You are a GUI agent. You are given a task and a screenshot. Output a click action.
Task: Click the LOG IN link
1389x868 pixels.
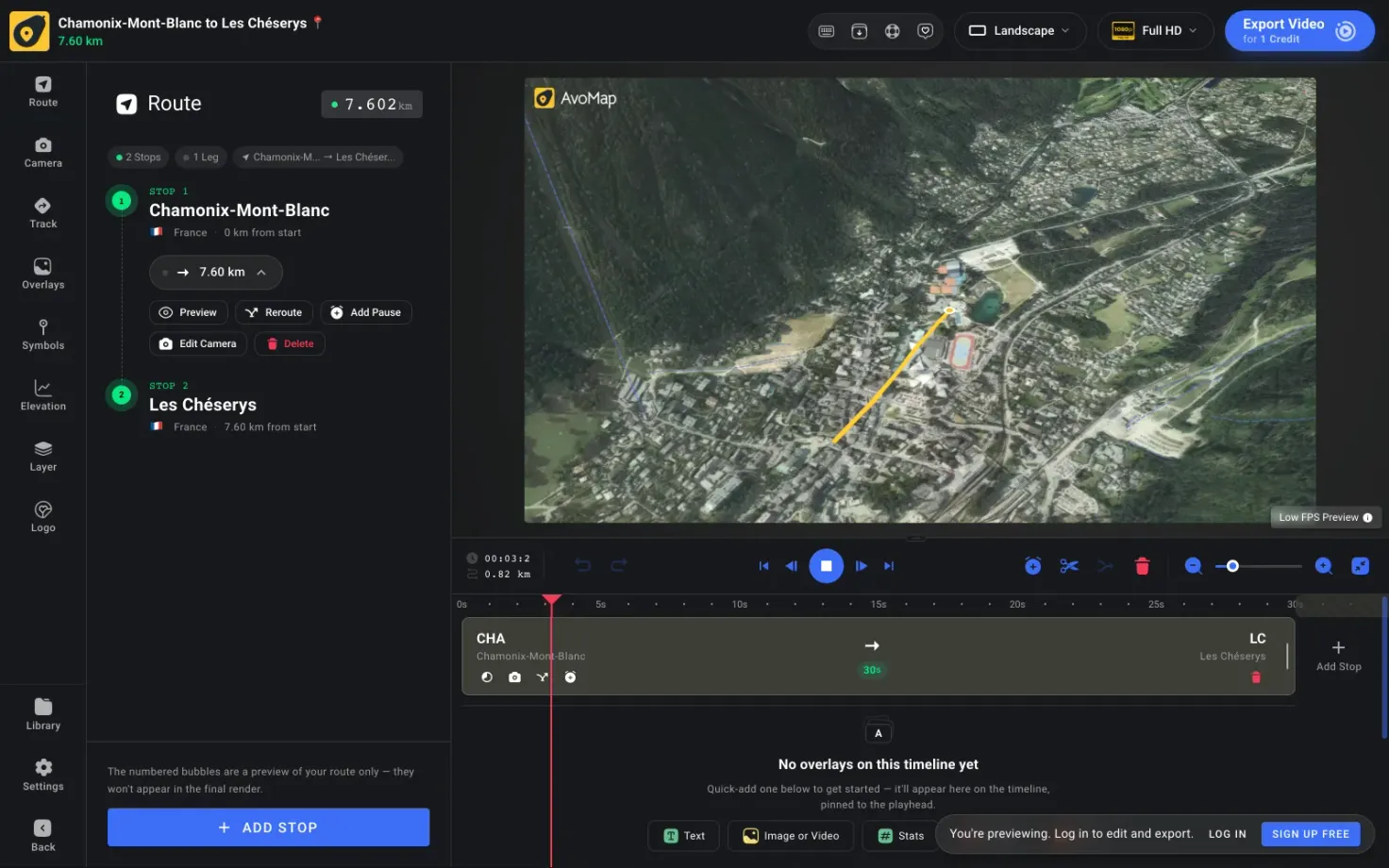coord(1227,834)
